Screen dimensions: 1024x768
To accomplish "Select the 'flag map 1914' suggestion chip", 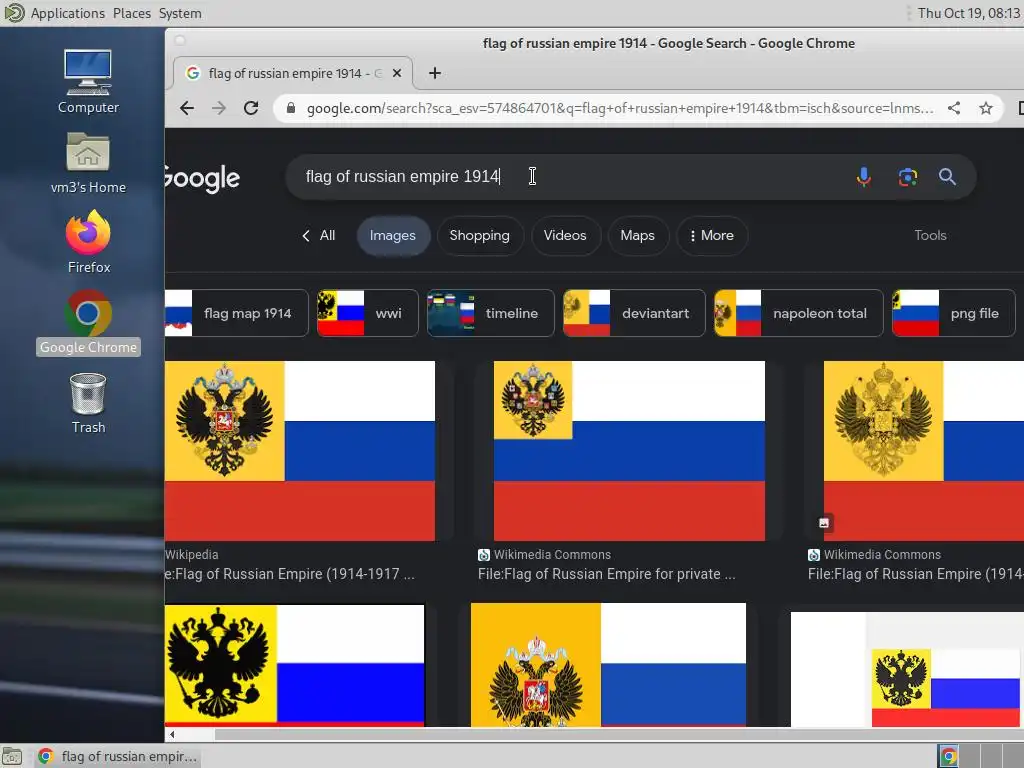I will click(236, 313).
